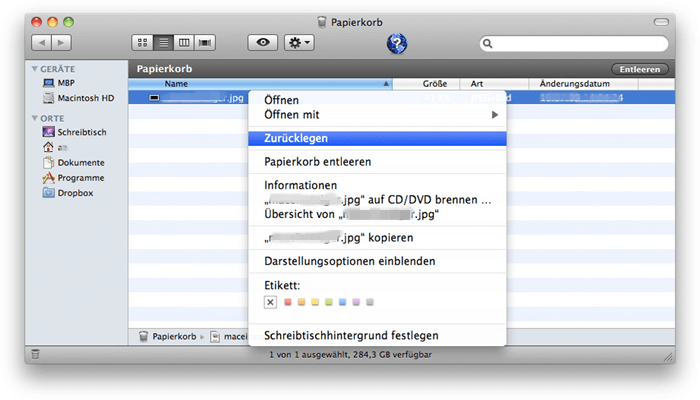Choose Öffnen from the context menu
The image size is (700, 400).
pos(377,100)
